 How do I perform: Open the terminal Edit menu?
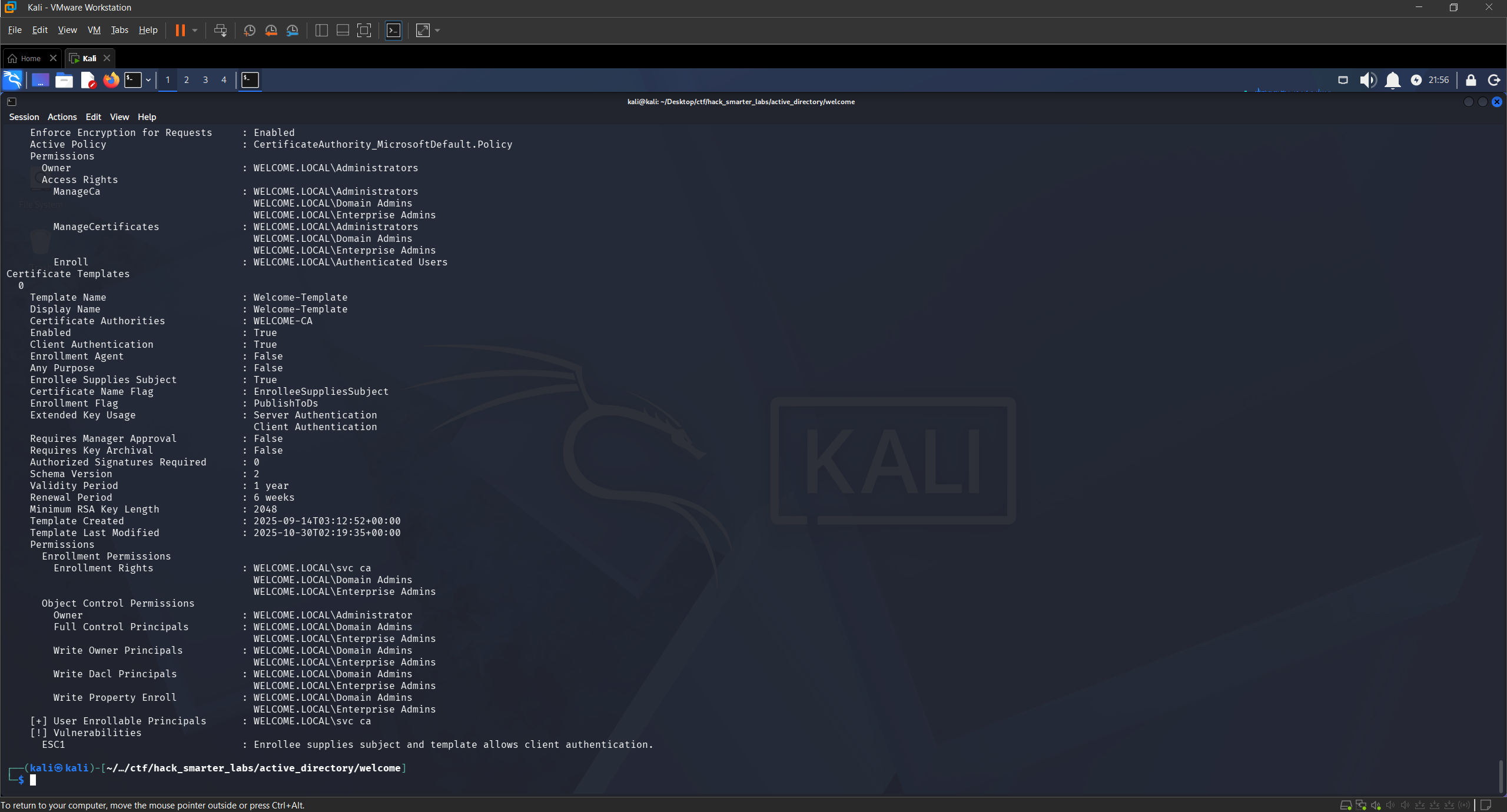(93, 117)
